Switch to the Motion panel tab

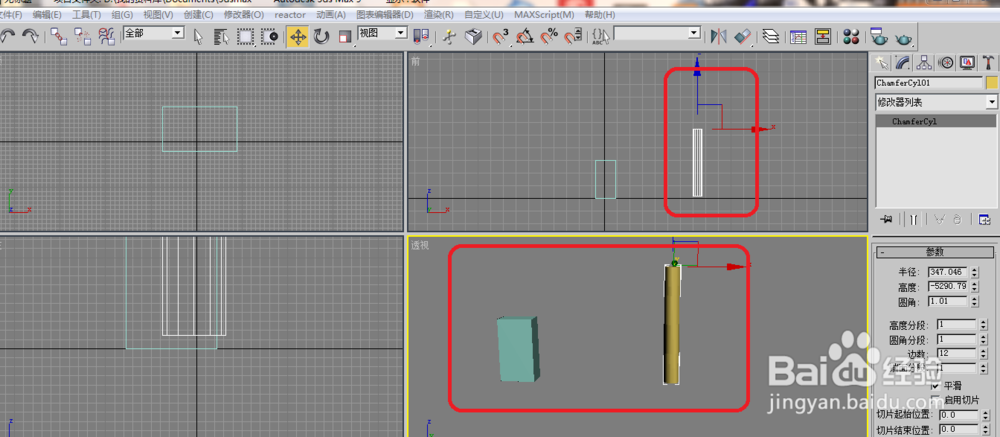point(946,62)
